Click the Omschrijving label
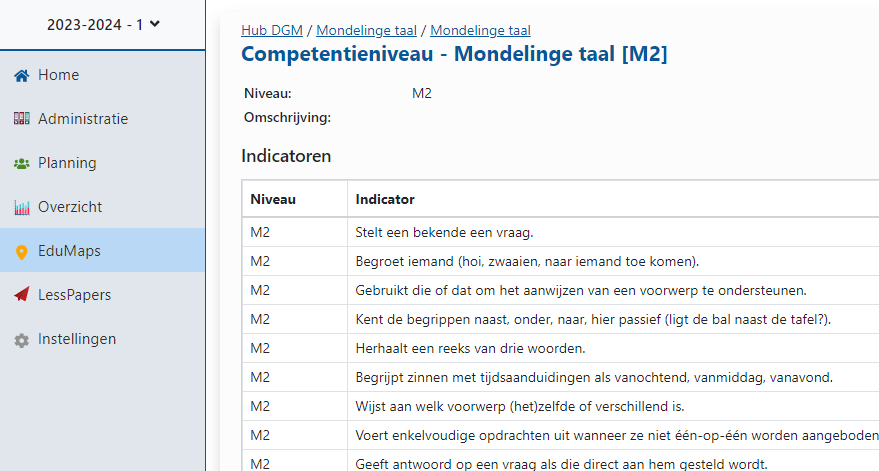Image resolution: width=879 pixels, height=471 pixels. pos(287,118)
